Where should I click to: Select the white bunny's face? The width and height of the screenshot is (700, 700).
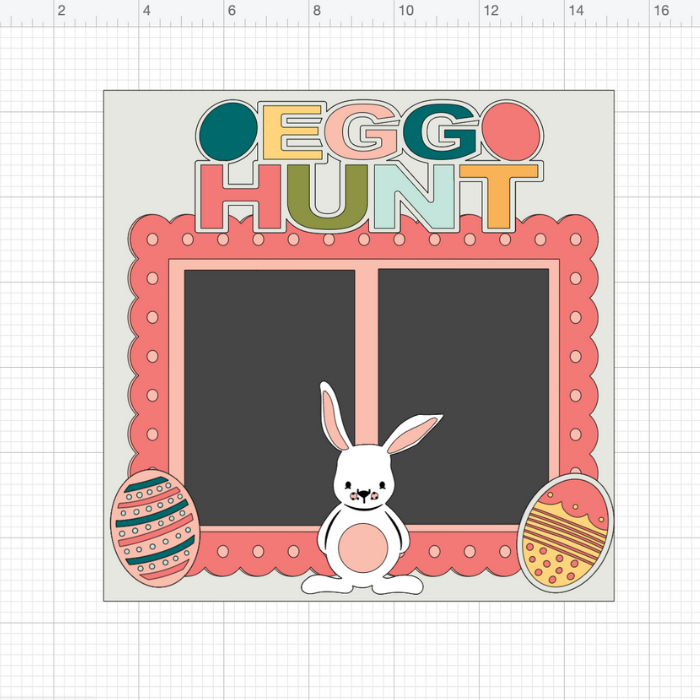[x=364, y=475]
